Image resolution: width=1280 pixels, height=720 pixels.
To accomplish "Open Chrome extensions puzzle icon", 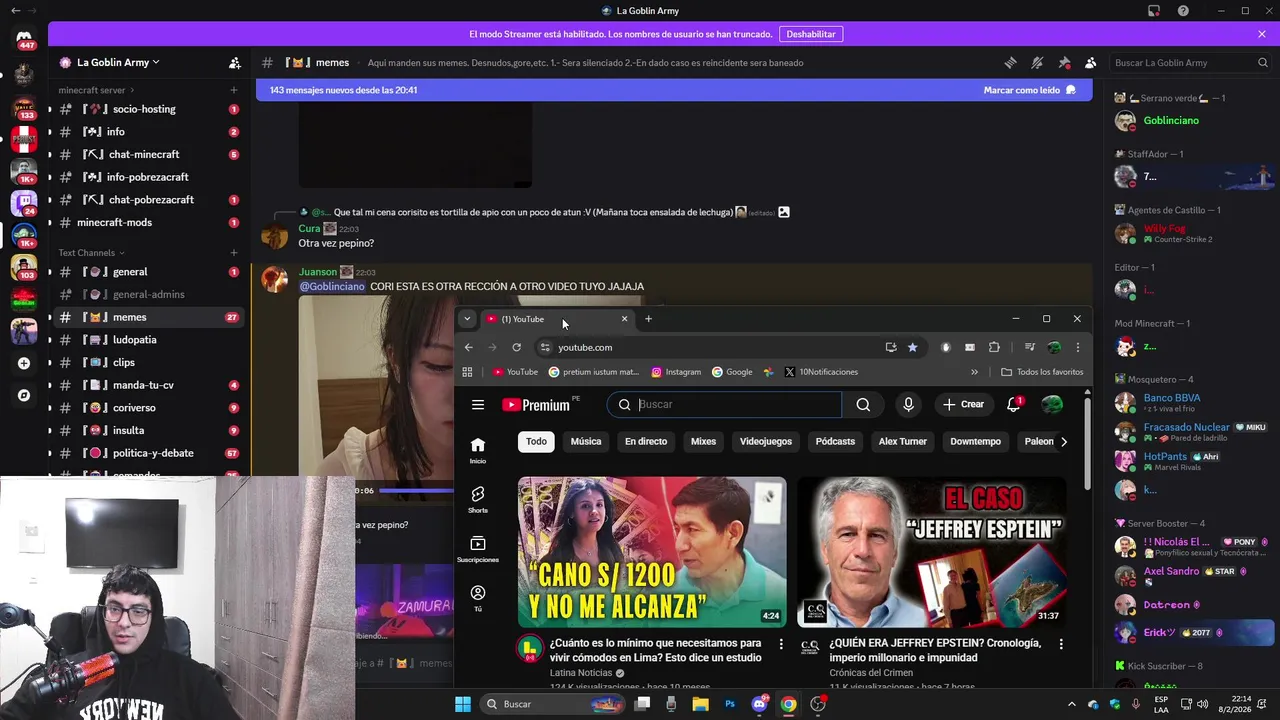I will [994, 347].
